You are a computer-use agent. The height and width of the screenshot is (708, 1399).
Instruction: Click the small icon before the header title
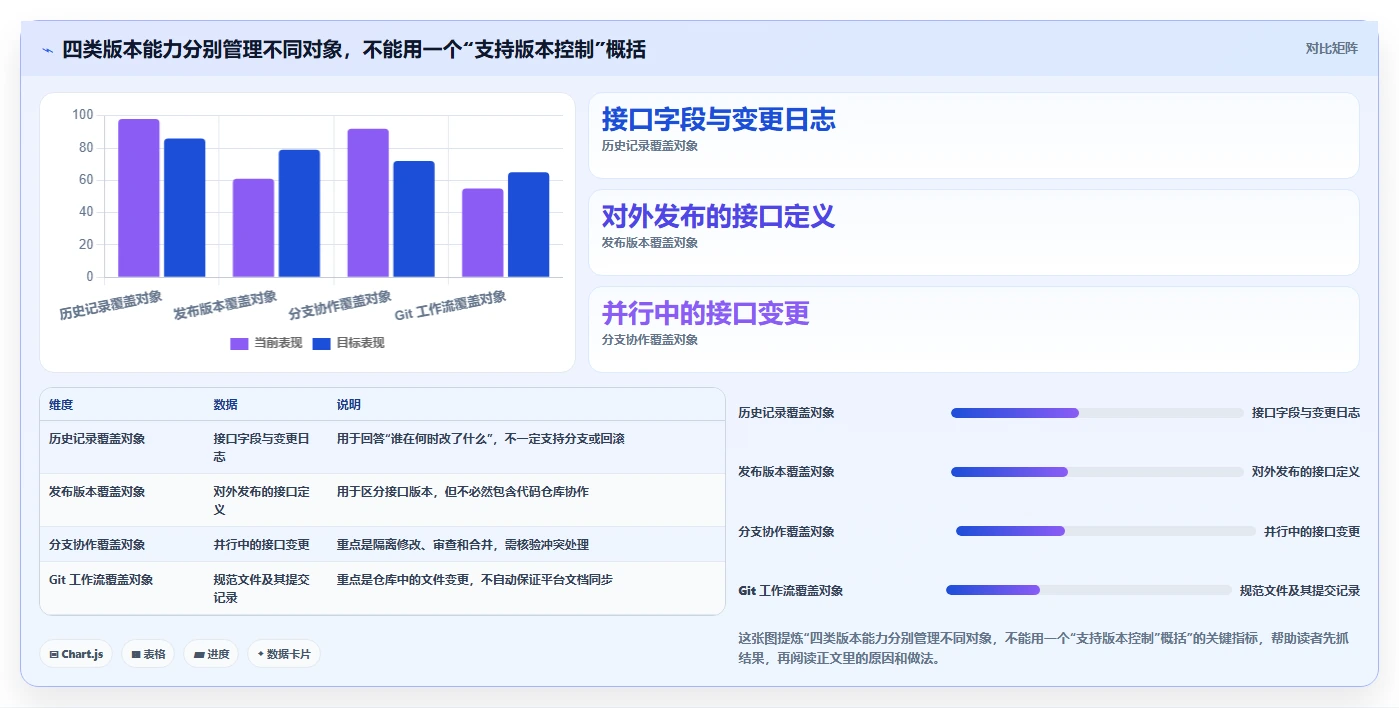(x=47, y=49)
